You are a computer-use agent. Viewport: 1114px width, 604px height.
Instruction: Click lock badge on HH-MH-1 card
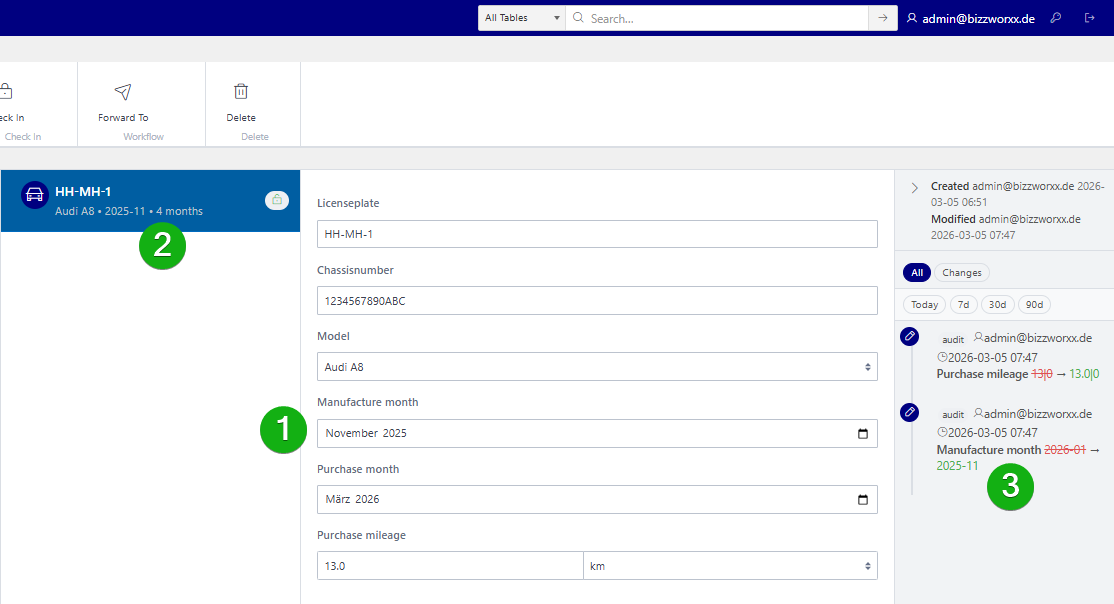(277, 201)
